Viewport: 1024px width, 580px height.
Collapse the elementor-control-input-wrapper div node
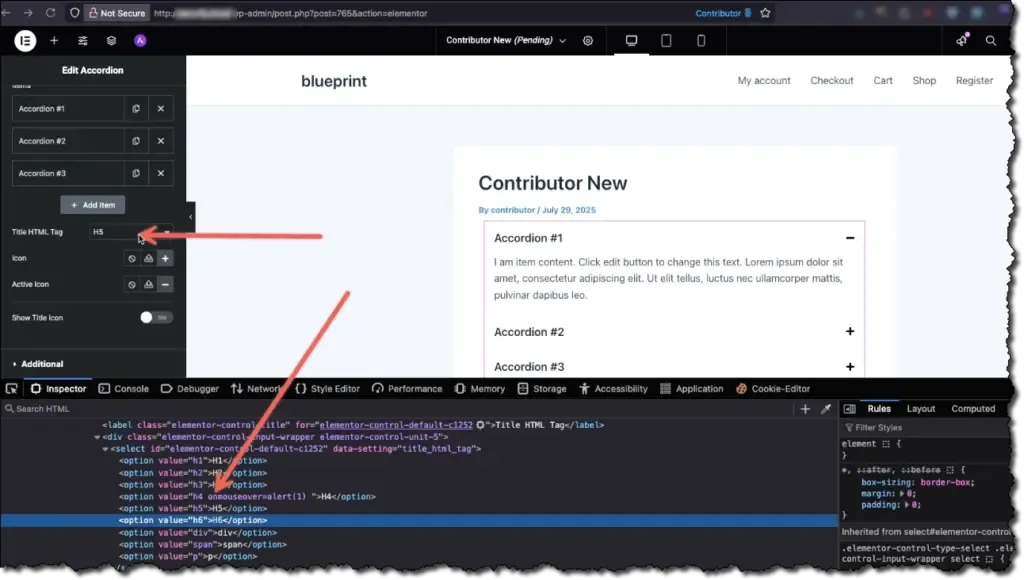click(x=97, y=437)
